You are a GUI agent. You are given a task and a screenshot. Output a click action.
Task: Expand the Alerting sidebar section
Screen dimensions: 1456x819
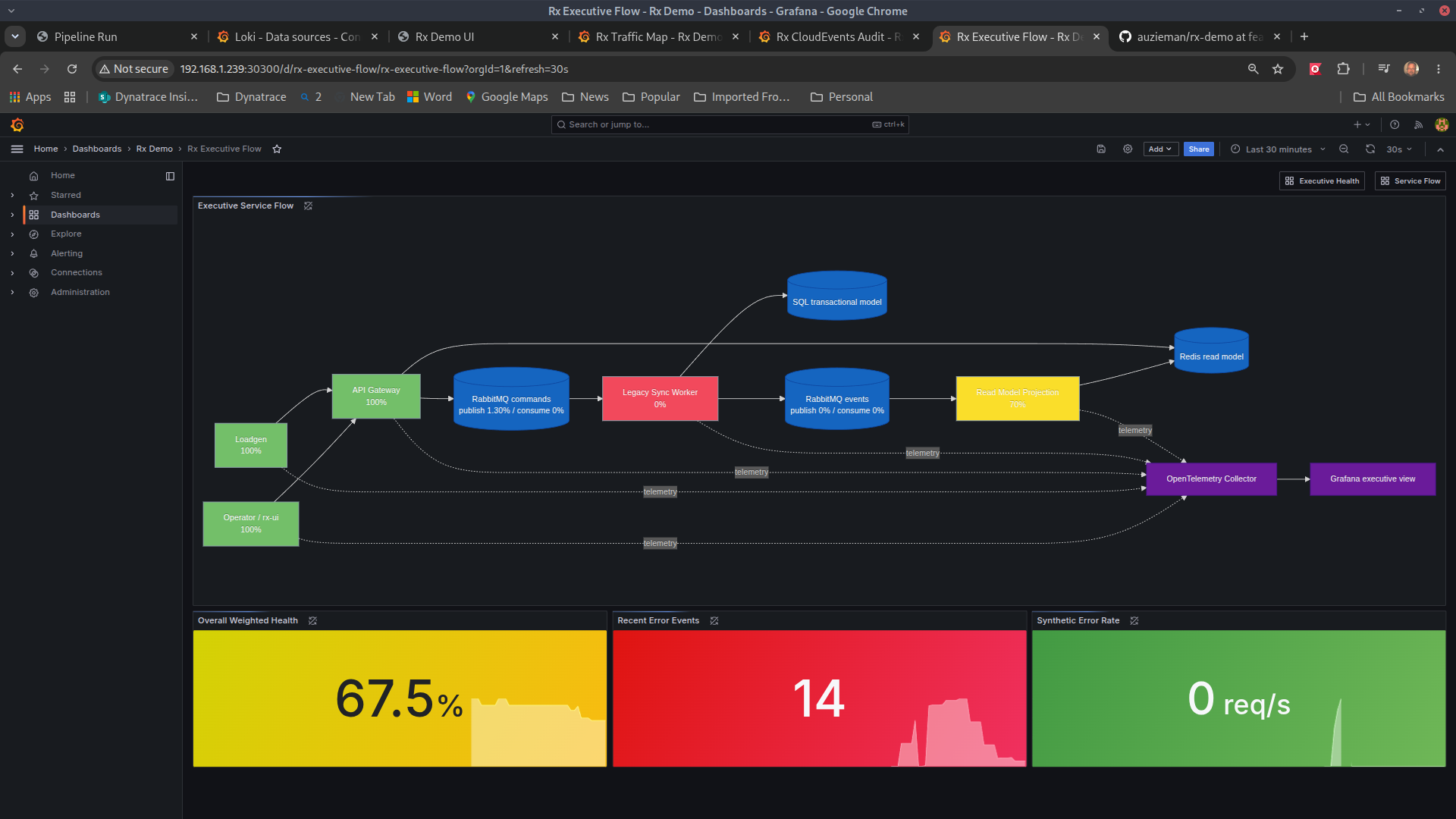point(12,253)
